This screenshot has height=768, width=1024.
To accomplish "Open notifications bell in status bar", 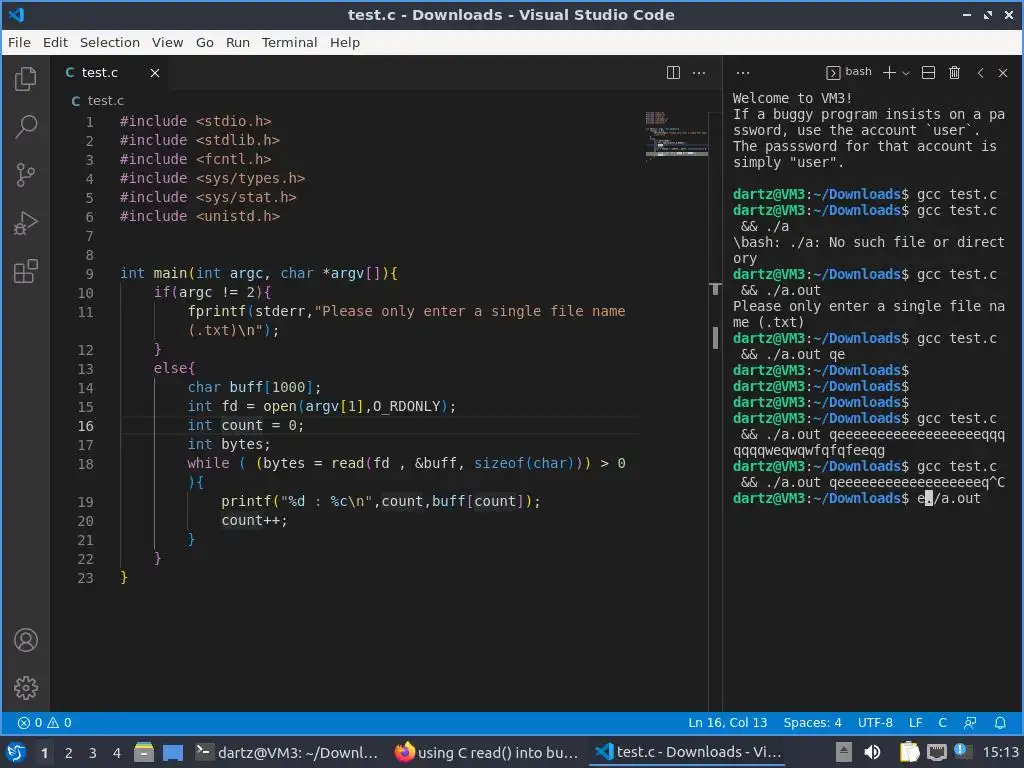I will click(x=1000, y=722).
